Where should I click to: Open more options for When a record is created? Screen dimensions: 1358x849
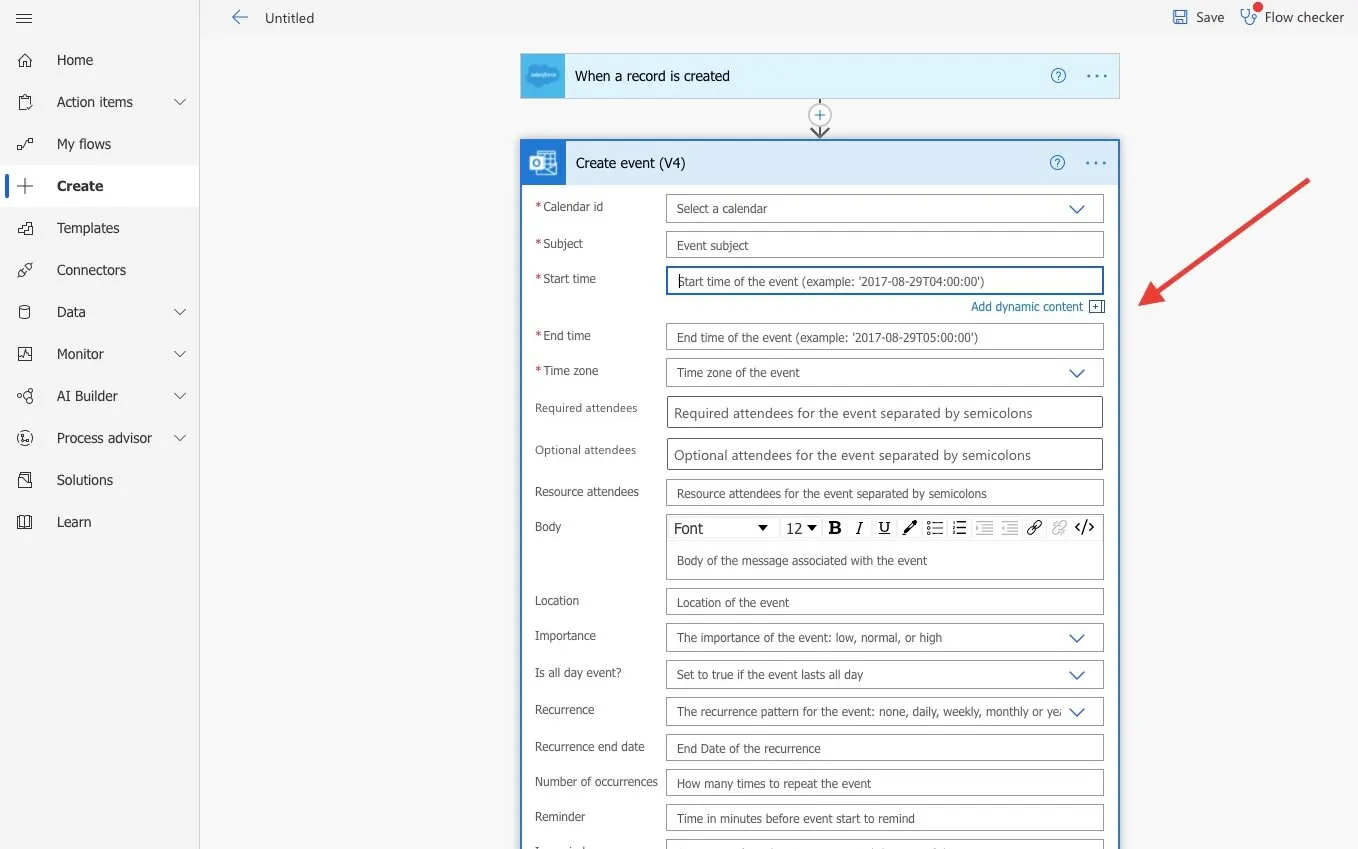coord(1097,76)
